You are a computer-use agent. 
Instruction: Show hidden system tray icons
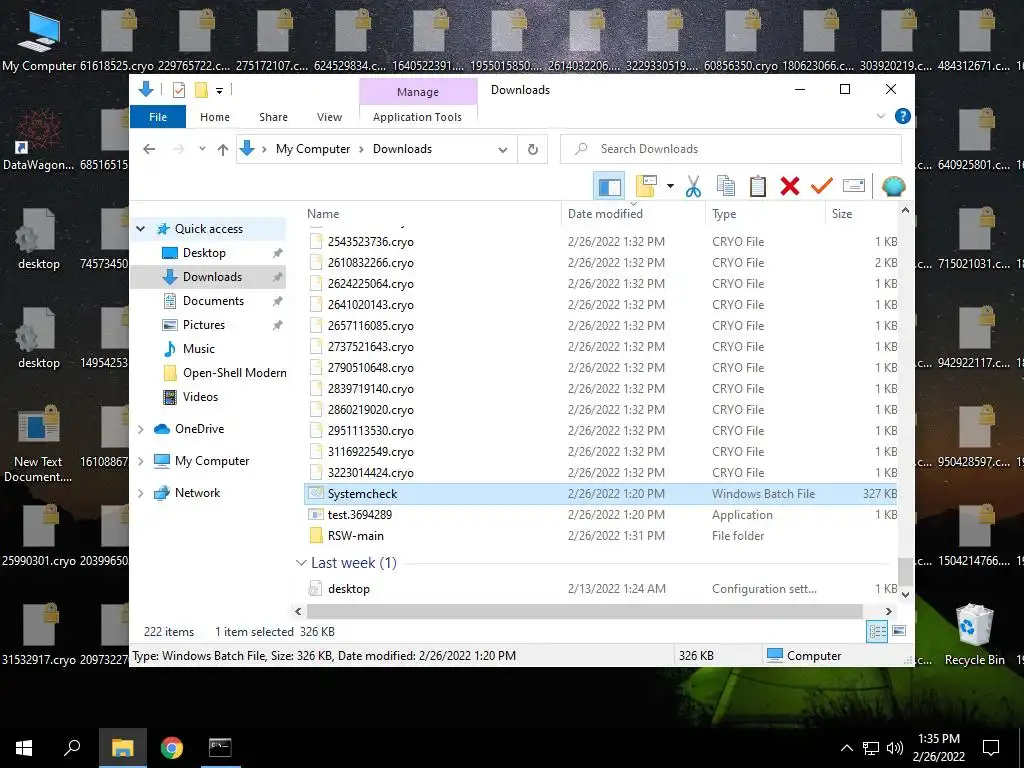pyautogui.click(x=846, y=748)
